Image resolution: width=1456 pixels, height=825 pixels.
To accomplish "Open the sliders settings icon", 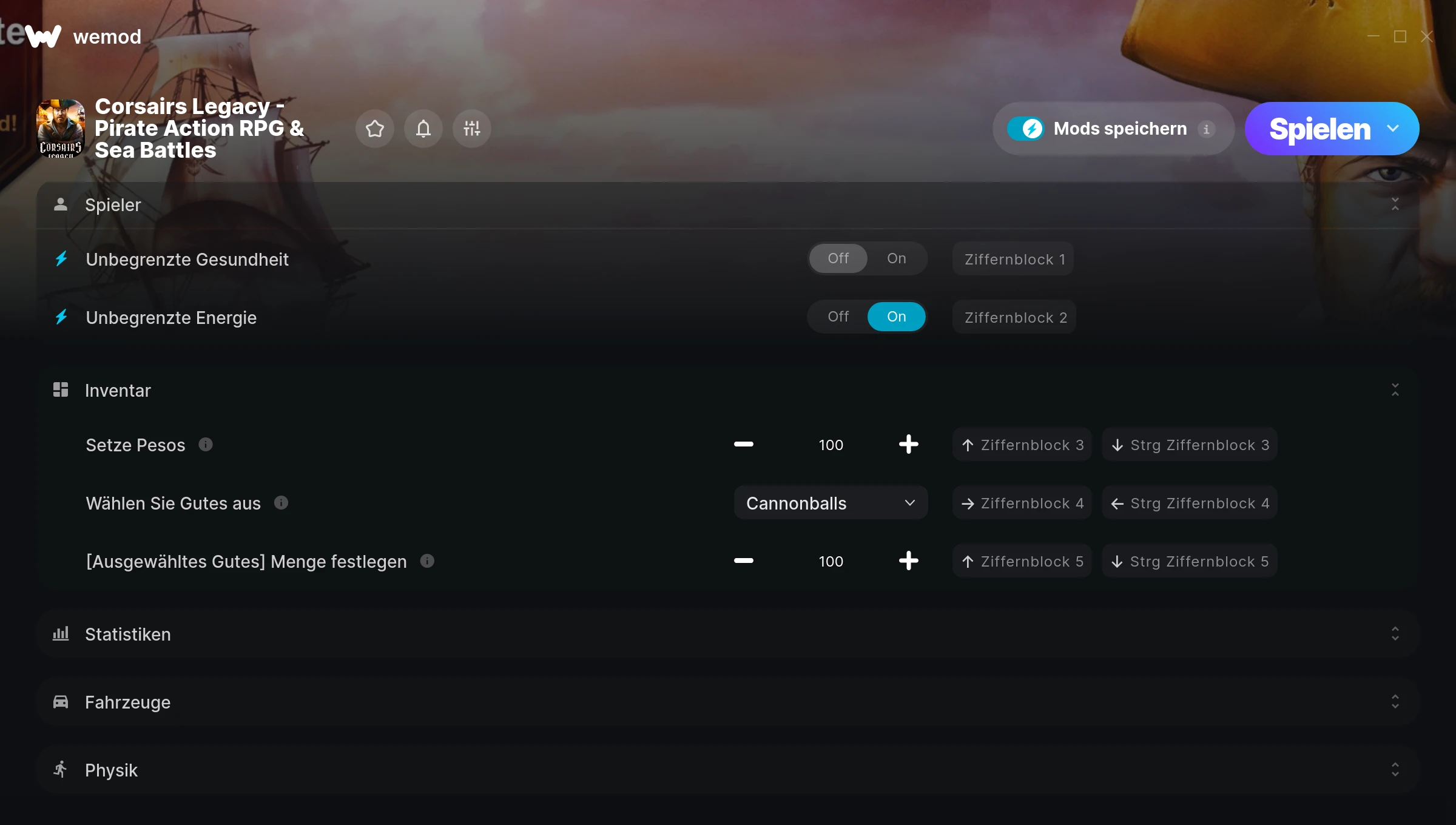I will pyautogui.click(x=472, y=129).
